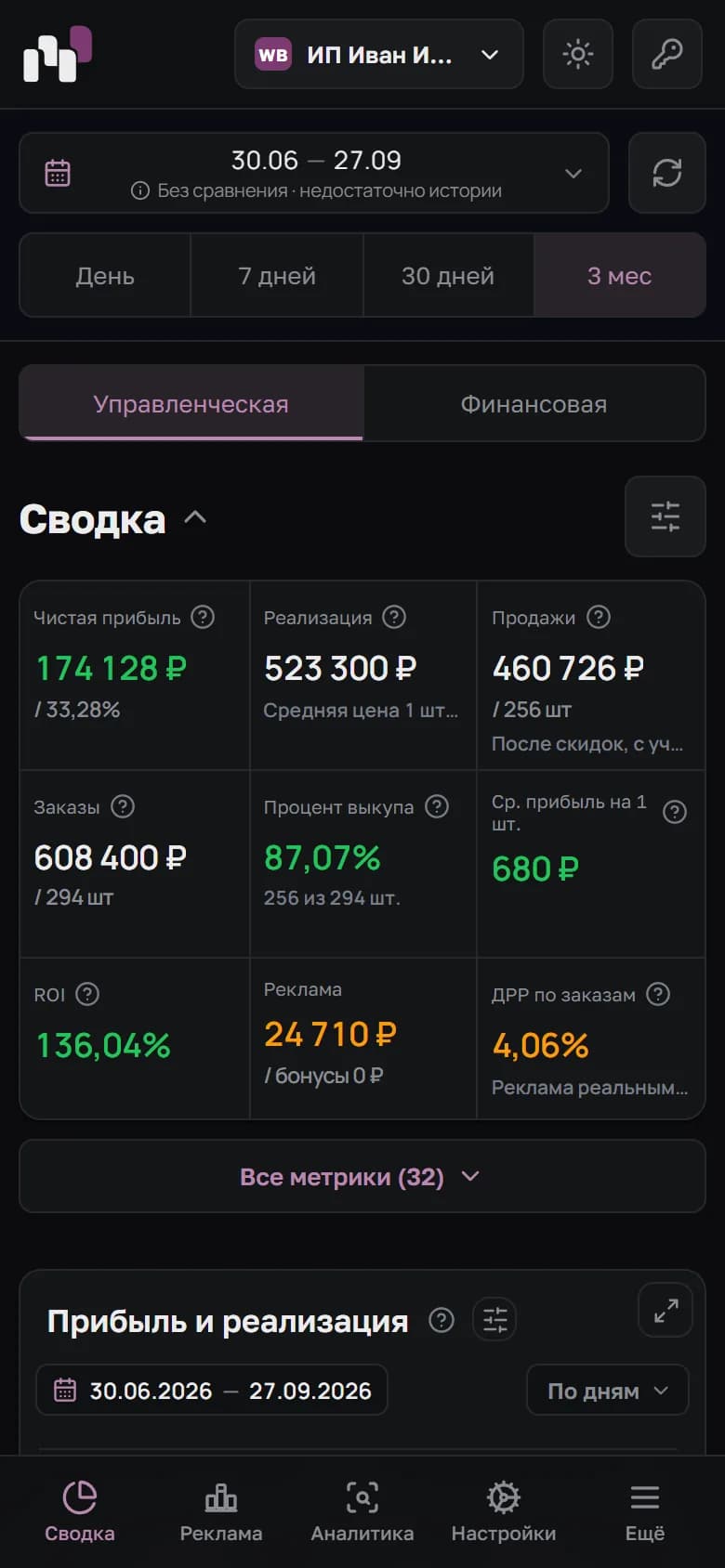
Task: Click the Реклама реальным… note text
Action: click(x=590, y=1088)
